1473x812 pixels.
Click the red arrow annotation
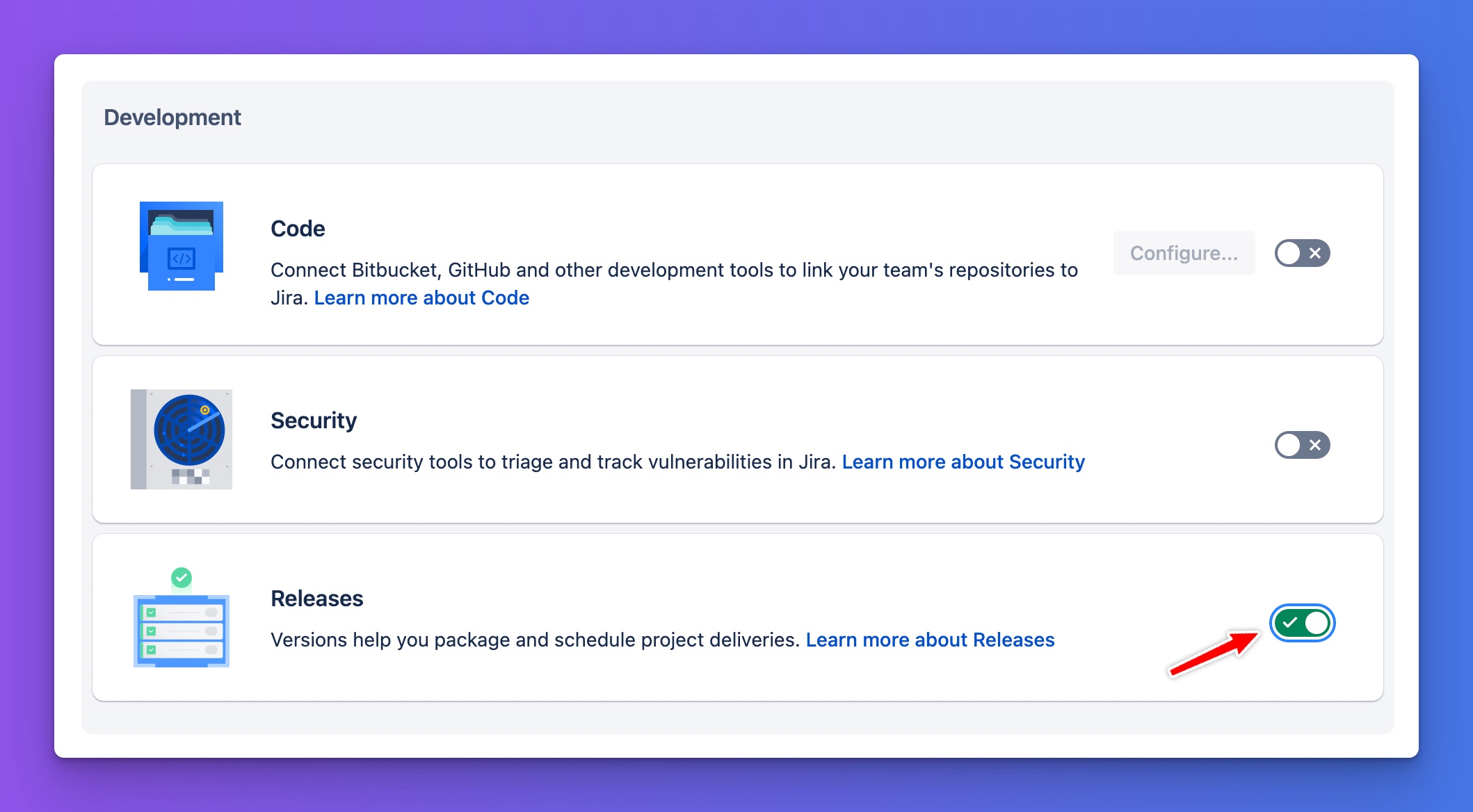tap(1214, 653)
